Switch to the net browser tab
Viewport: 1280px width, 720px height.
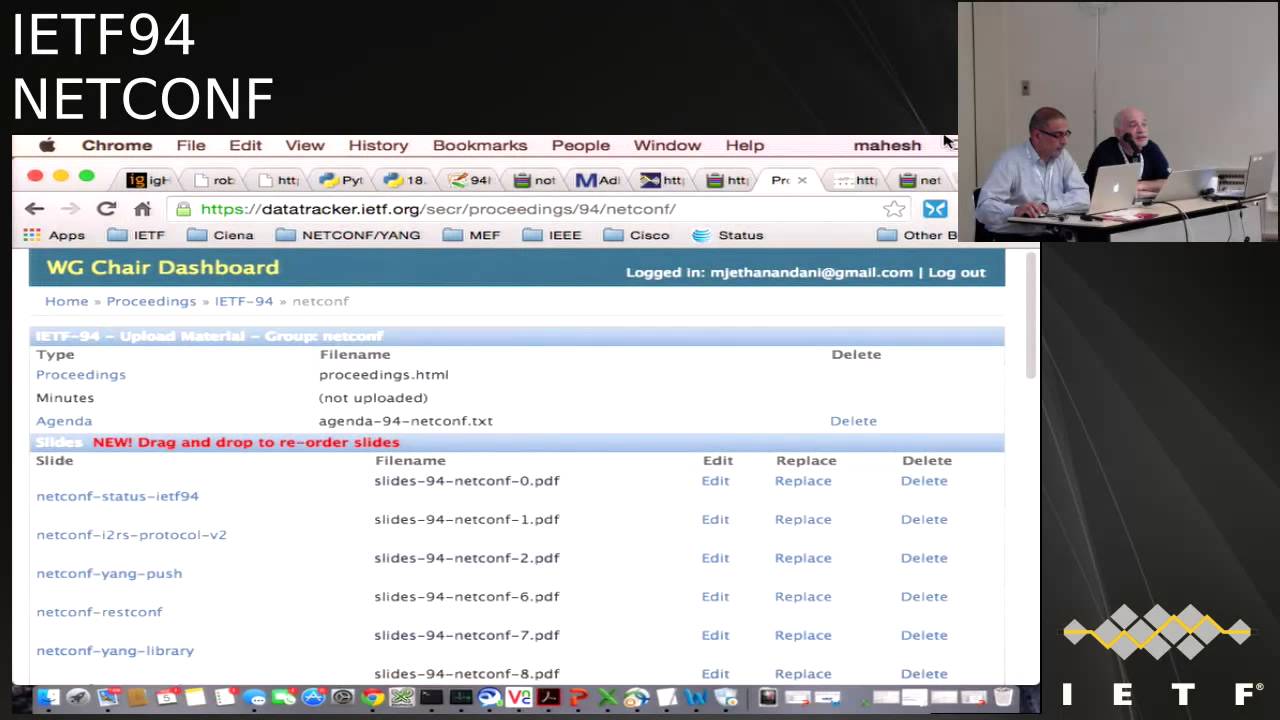(x=920, y=180)
